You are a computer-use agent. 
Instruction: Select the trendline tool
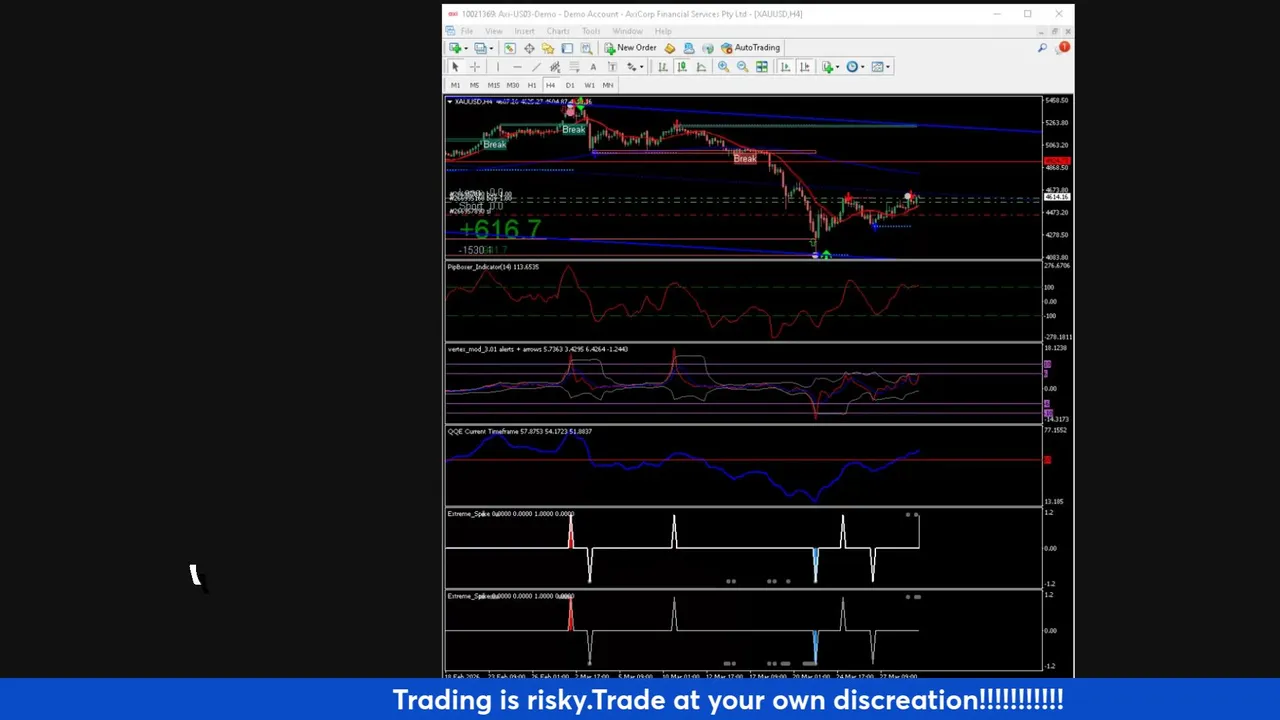(x=536, y=67)
